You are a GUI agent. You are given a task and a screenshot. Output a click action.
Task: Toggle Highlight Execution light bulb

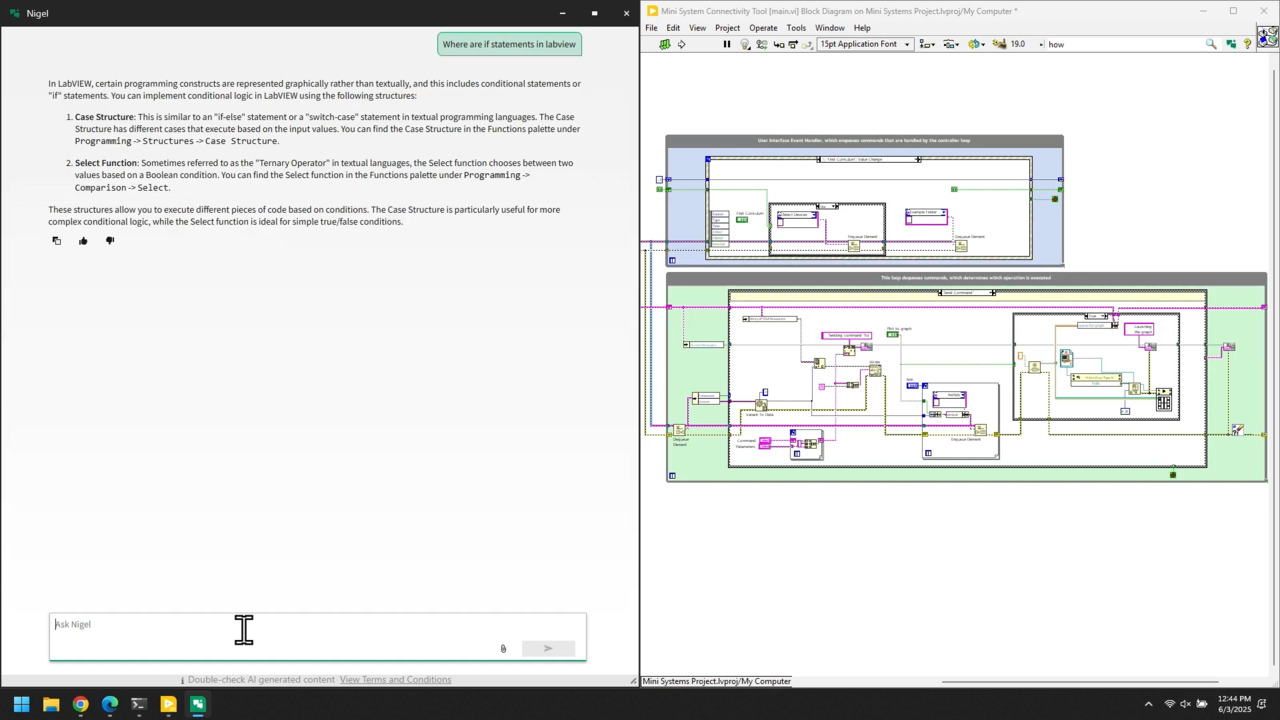(745, 44)
